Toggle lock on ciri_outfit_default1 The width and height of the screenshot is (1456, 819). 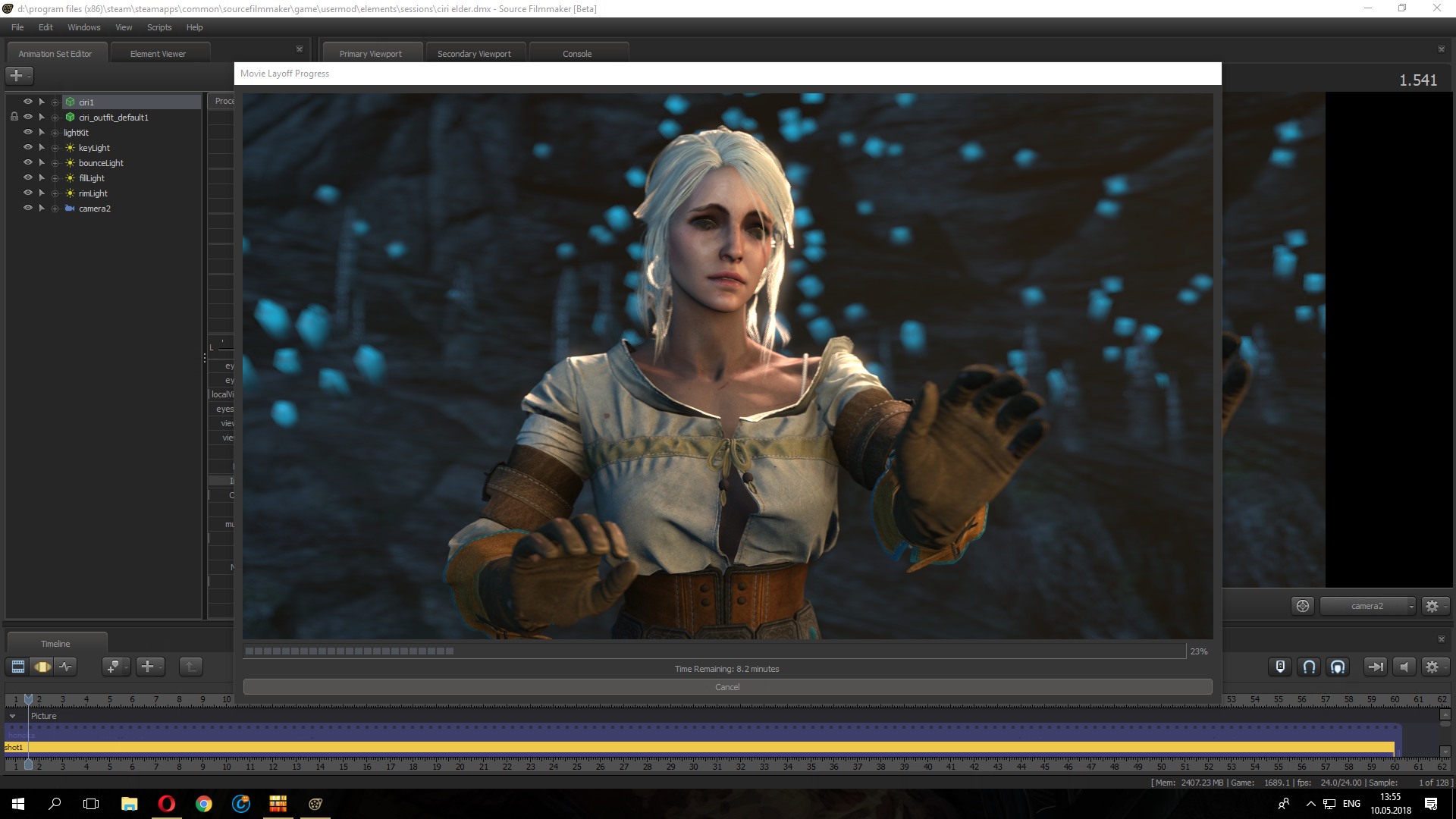coord(14,117)
